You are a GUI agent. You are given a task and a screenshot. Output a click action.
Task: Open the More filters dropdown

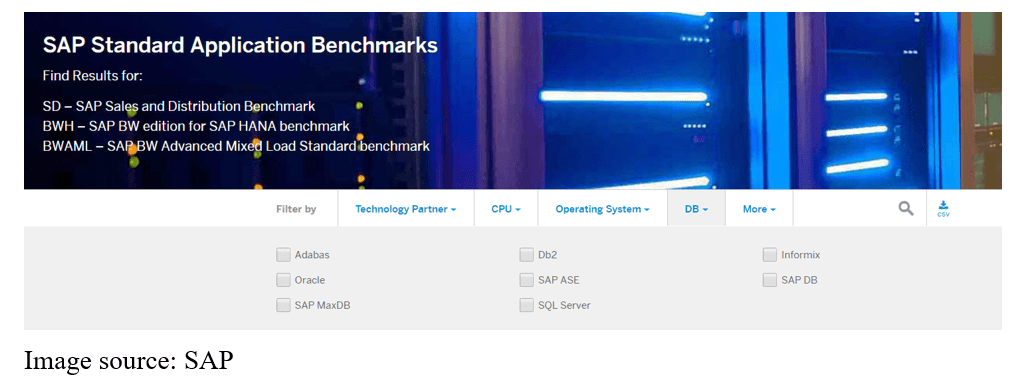click(759, 209)
